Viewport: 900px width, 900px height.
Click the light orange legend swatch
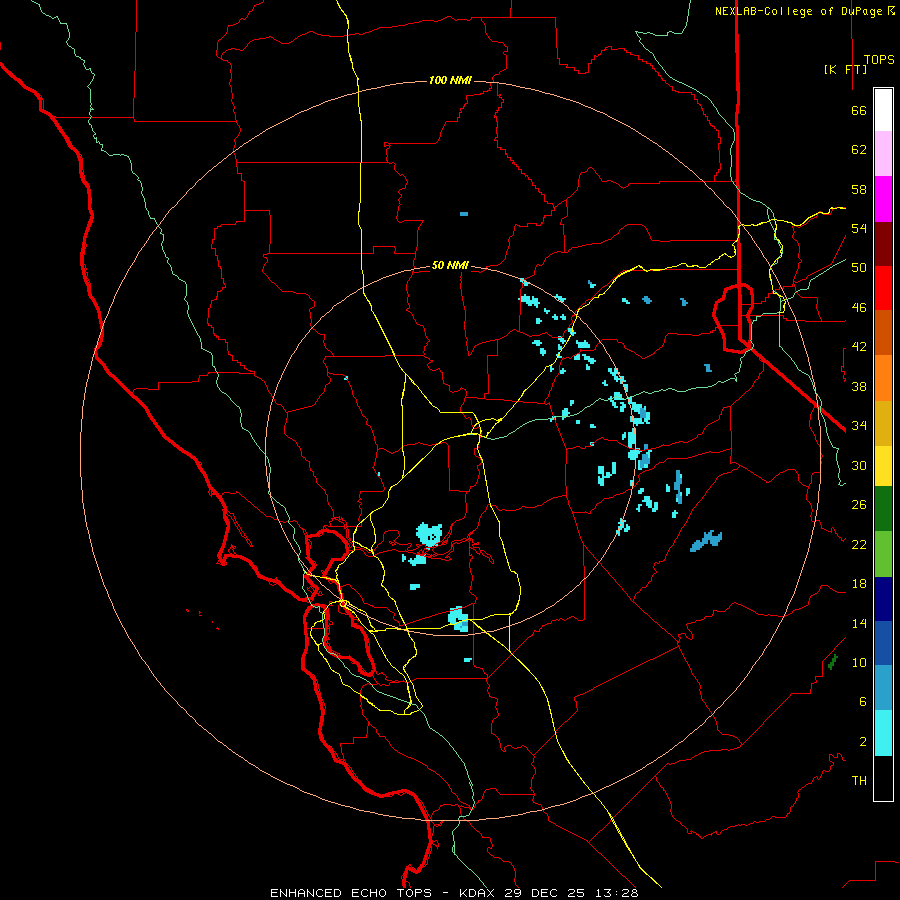(883, 378)
